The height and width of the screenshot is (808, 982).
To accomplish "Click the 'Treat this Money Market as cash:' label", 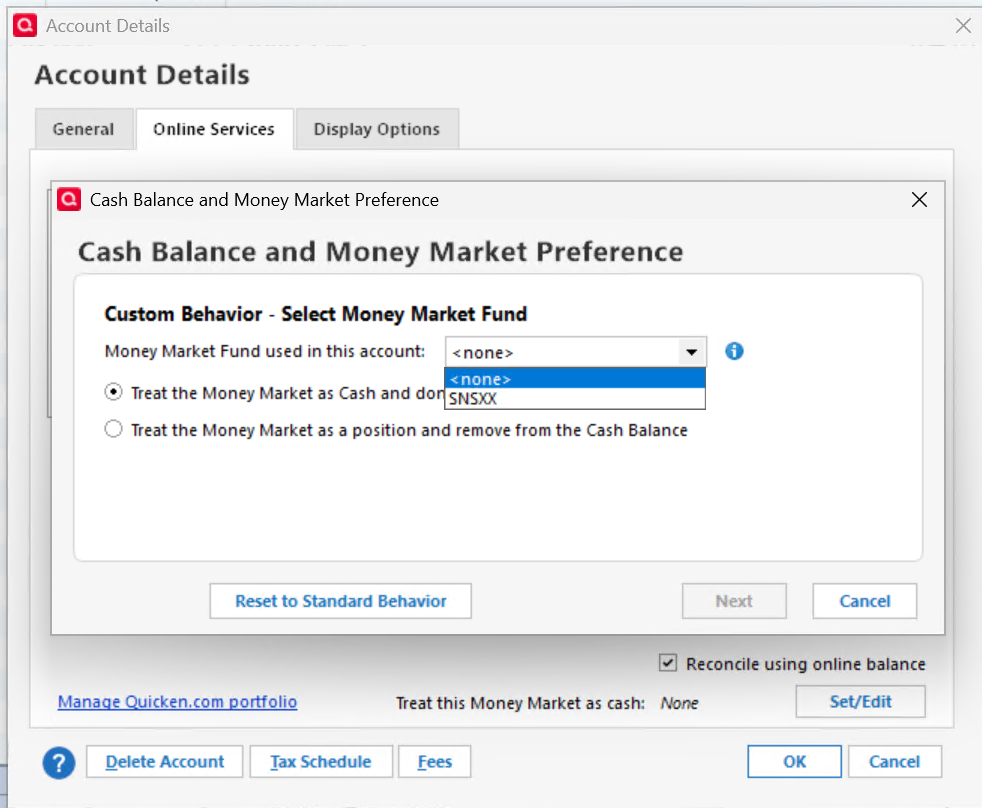I will coord(520,703).
